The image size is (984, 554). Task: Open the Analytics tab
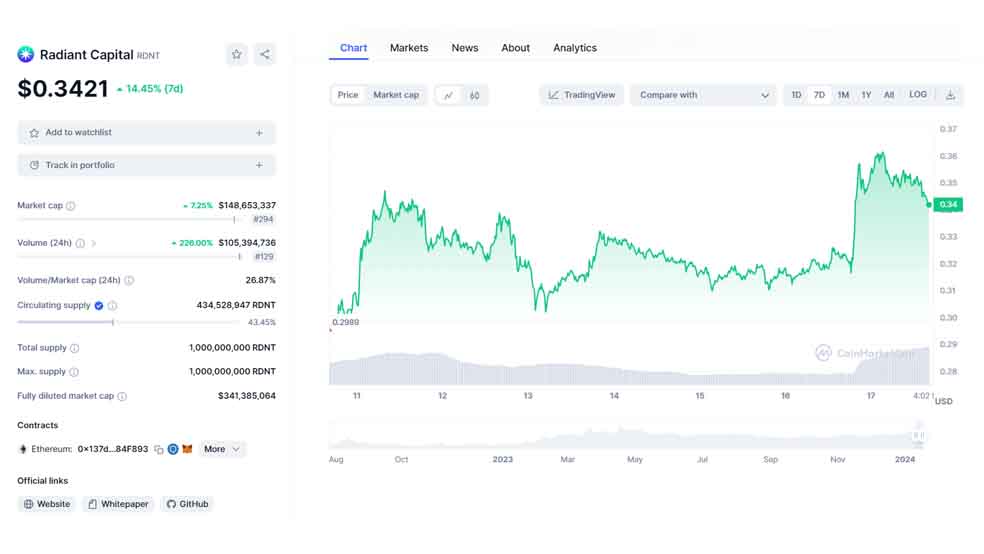574,48
